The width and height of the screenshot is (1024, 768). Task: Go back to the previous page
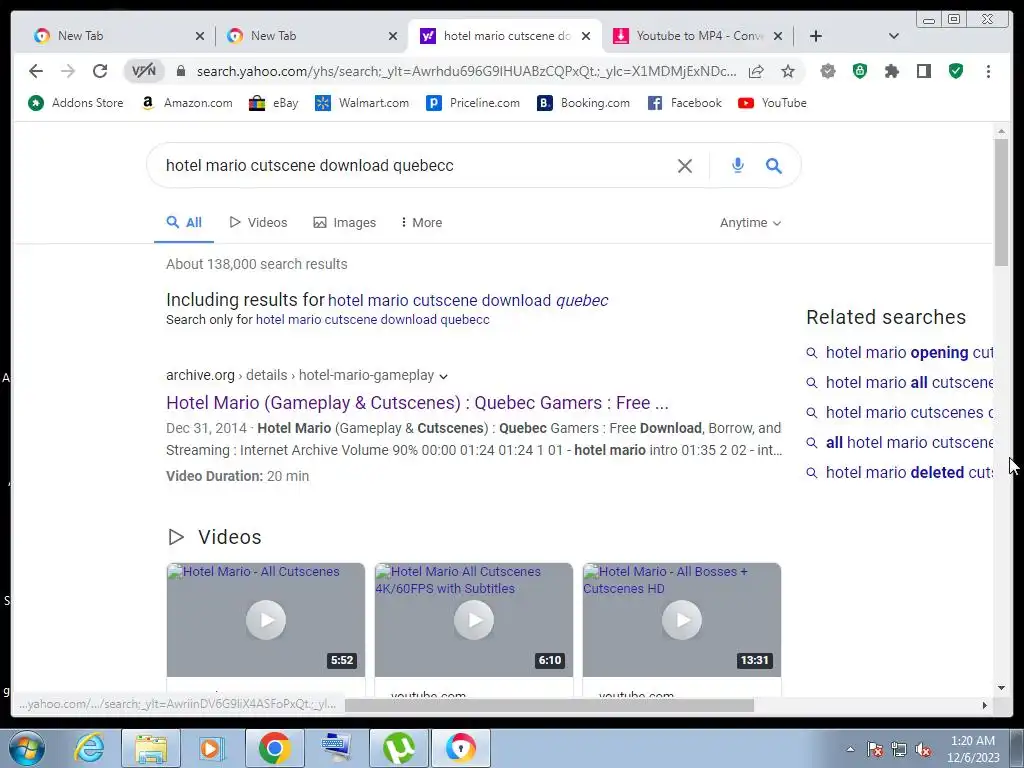click(36, 71)
